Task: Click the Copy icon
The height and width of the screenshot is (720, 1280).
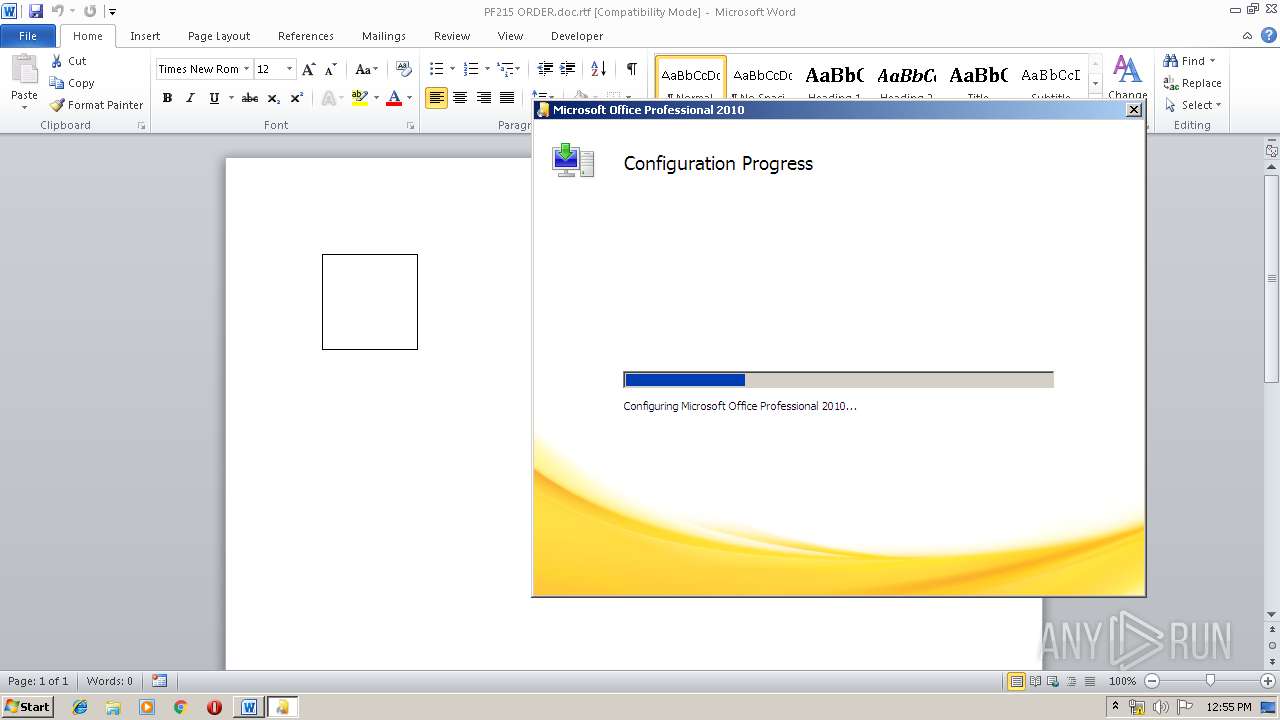Action: point(57,83)
